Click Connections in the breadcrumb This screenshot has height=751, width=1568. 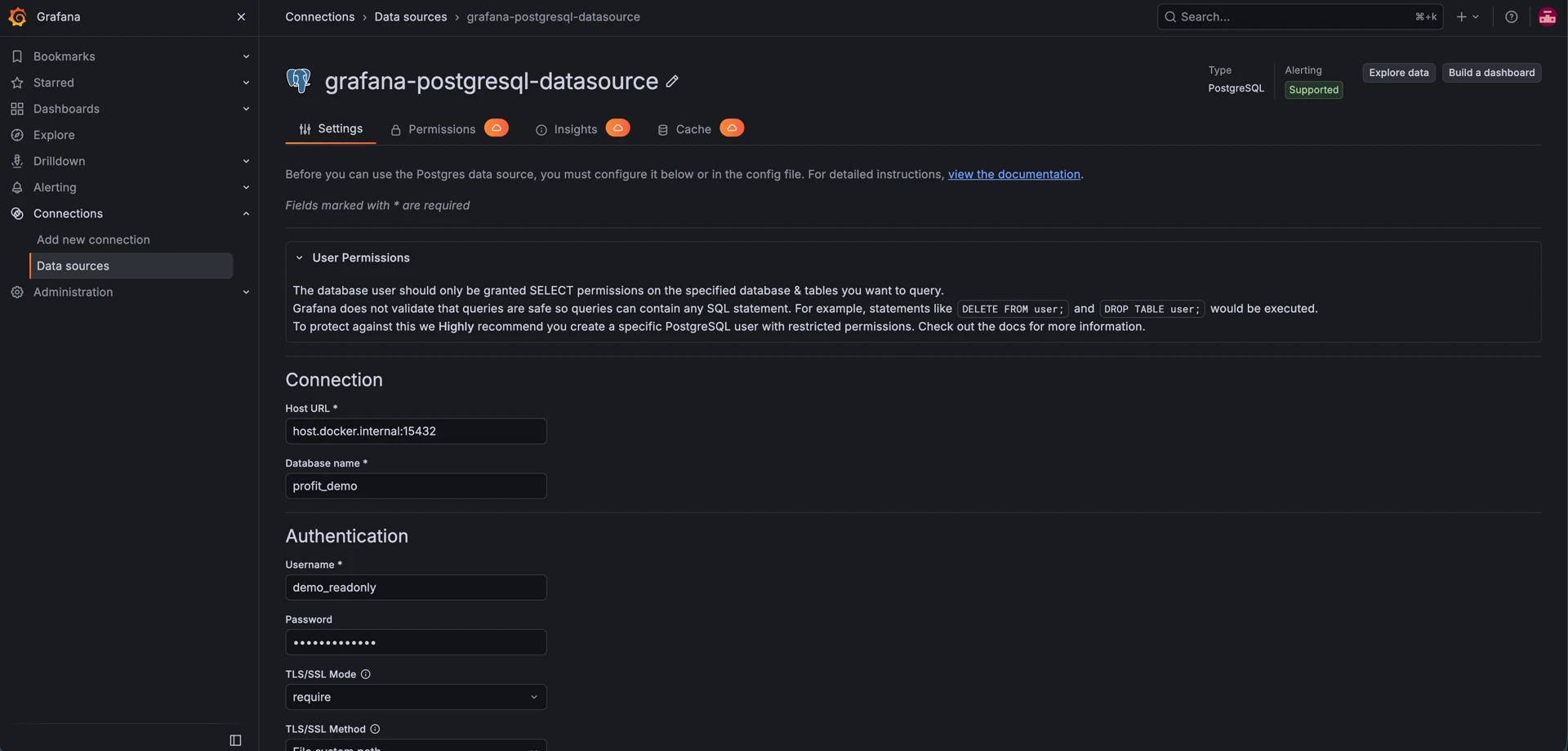[x=320, y=17]
